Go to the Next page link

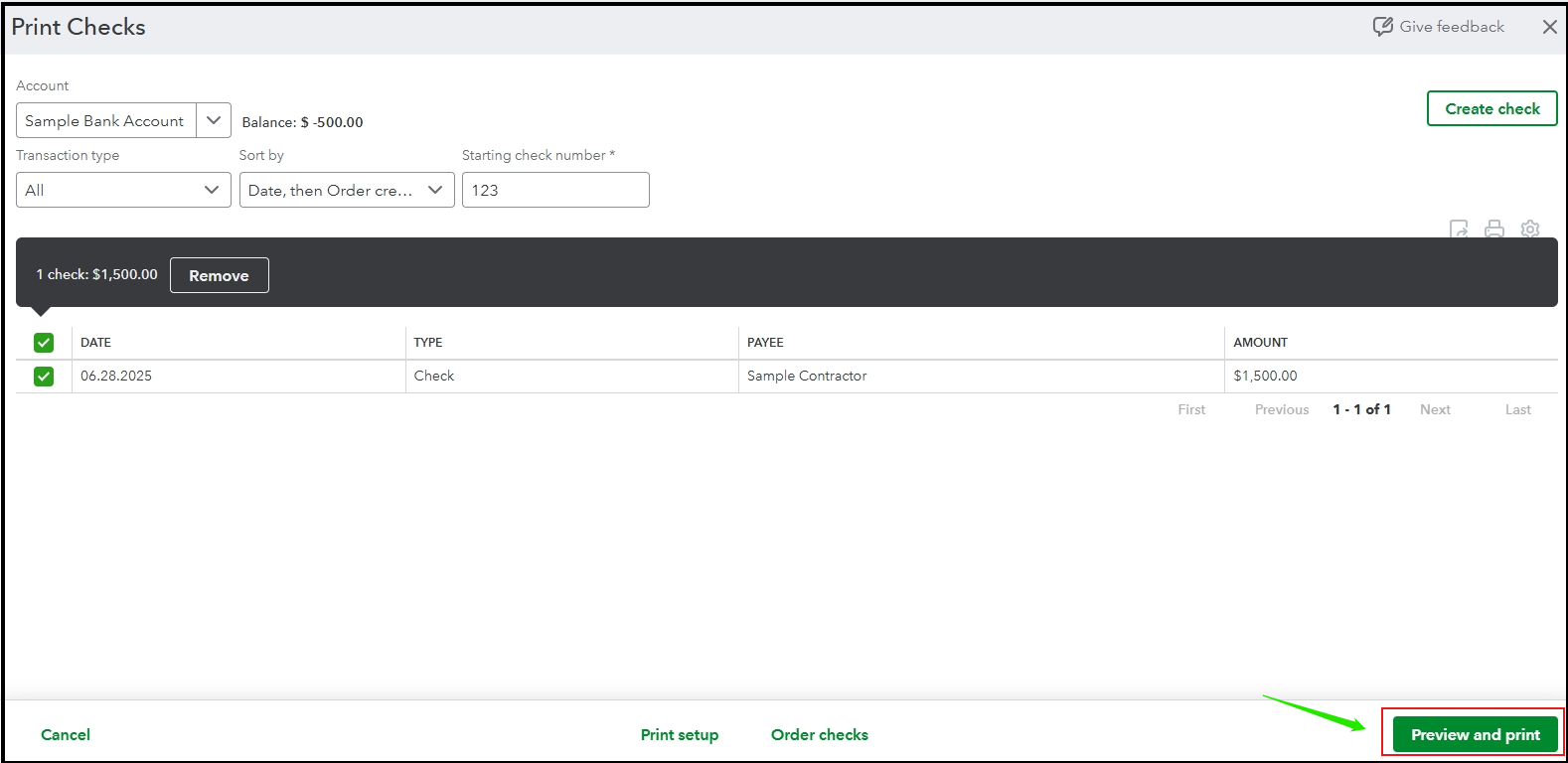(x=1435, y=409)
